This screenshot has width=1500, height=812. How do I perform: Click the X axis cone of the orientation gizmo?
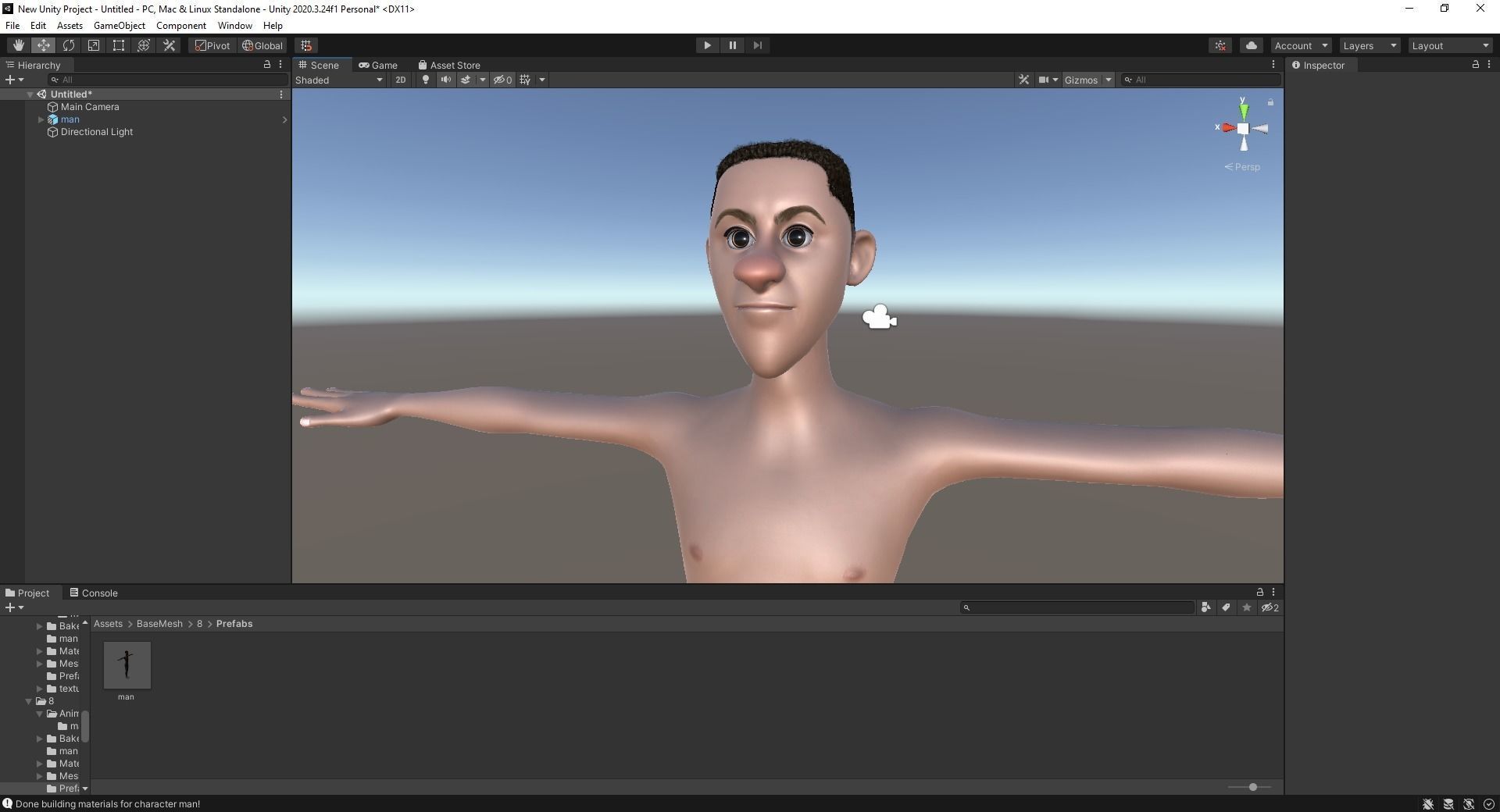click(1229, 128)
